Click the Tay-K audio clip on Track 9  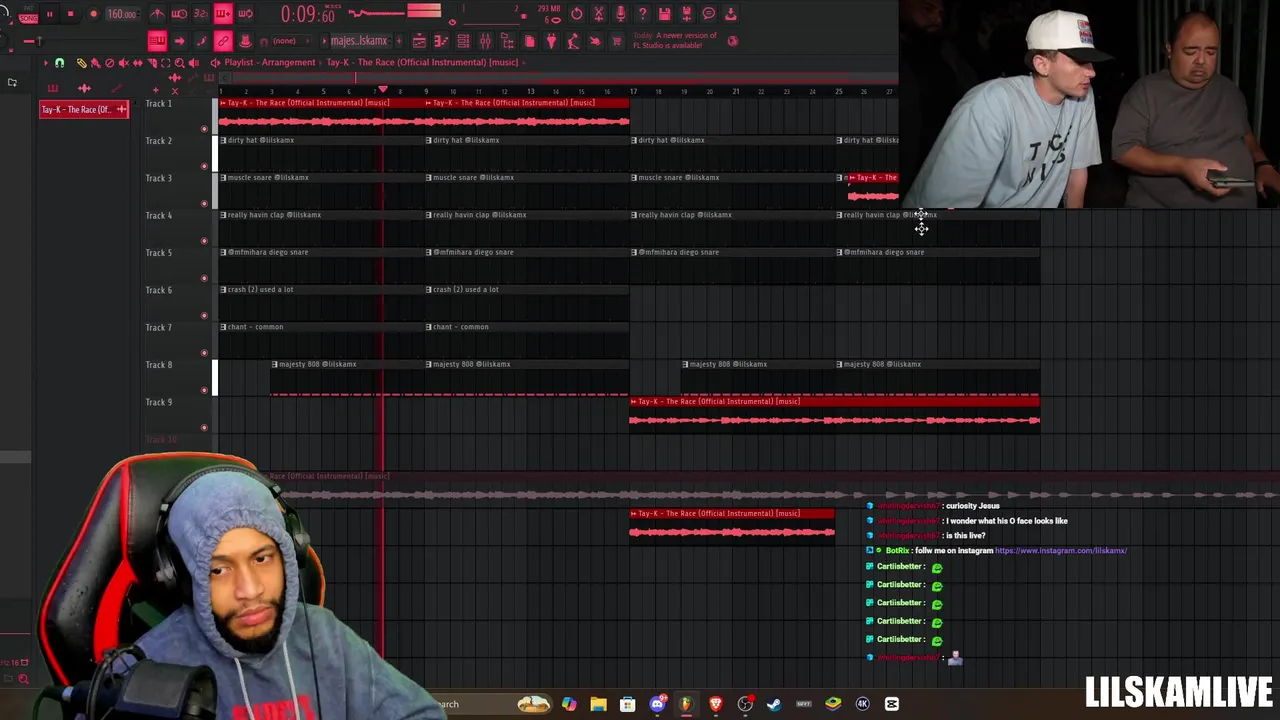click(x=834, y=413)
